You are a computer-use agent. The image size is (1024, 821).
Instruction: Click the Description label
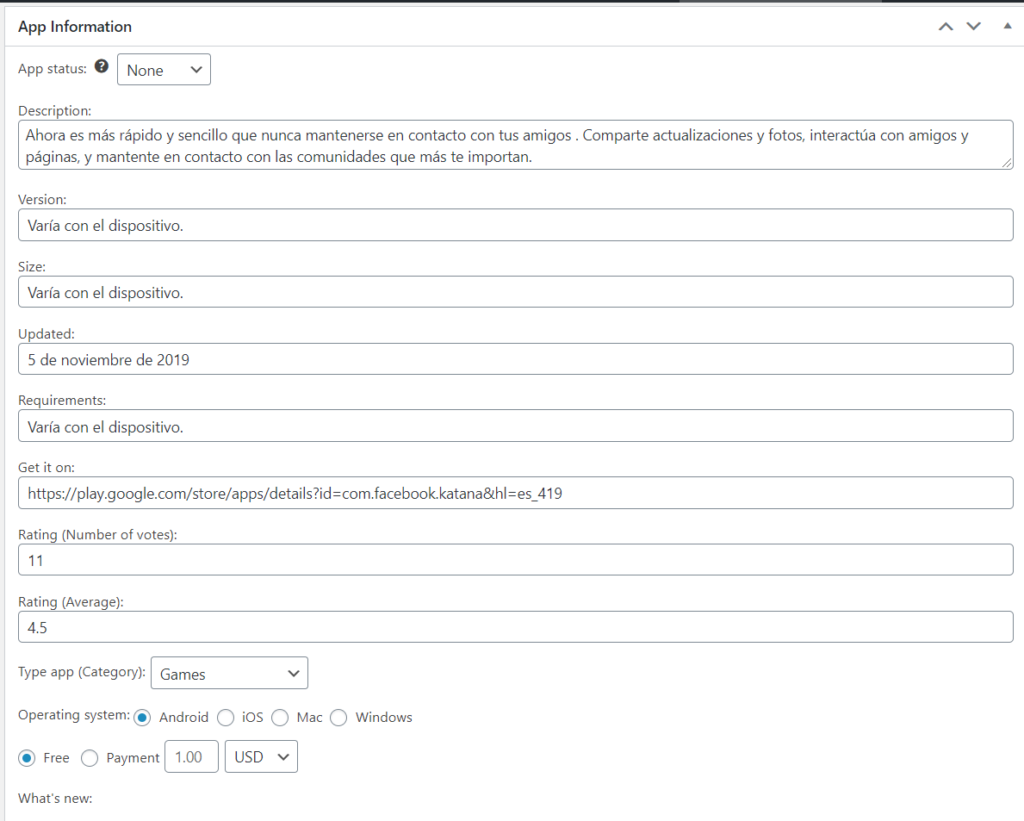click(x=55, y=111)
